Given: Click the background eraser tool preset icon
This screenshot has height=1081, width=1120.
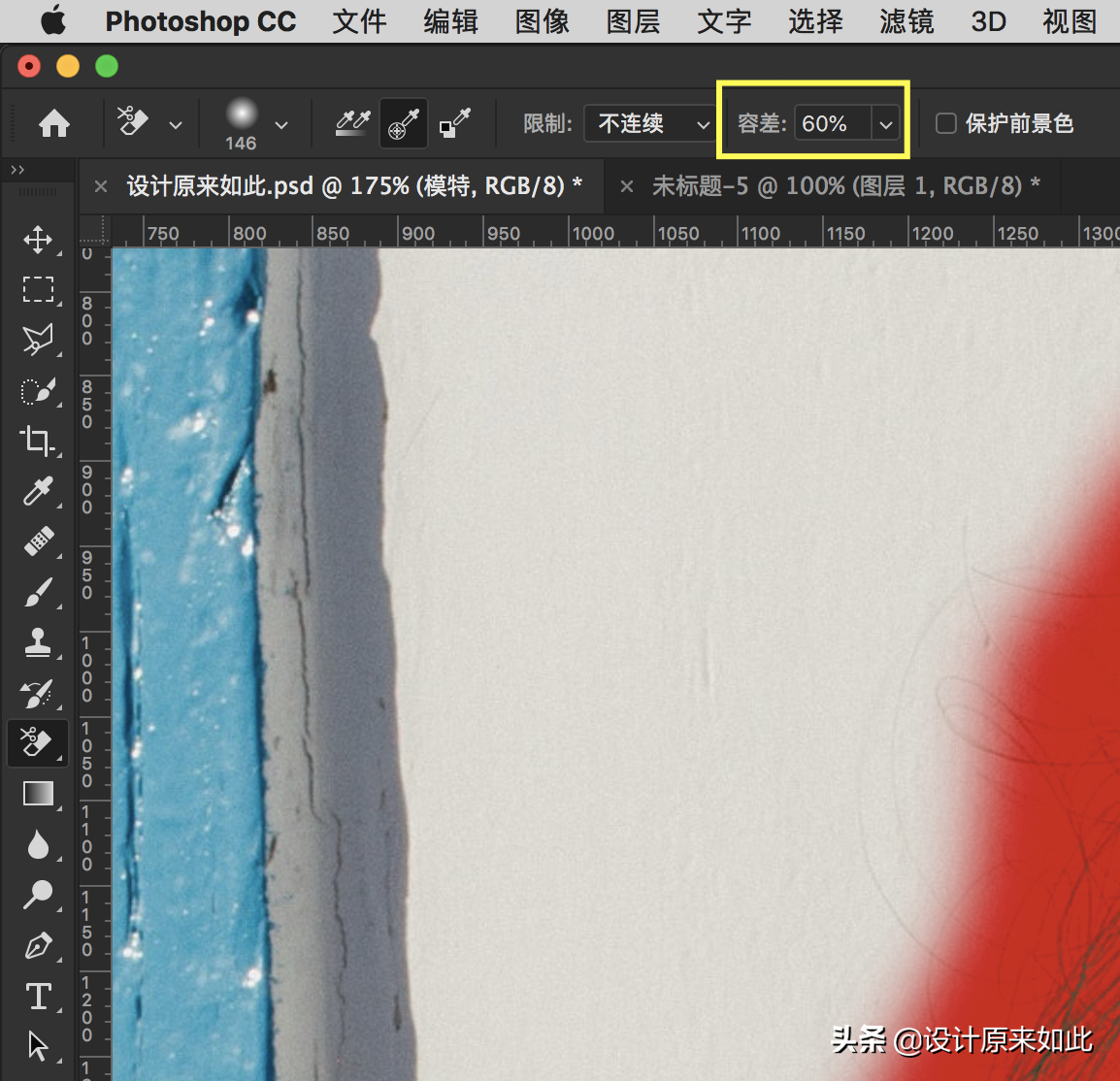Looking at the screenshot, I should [x=133, y=121].
